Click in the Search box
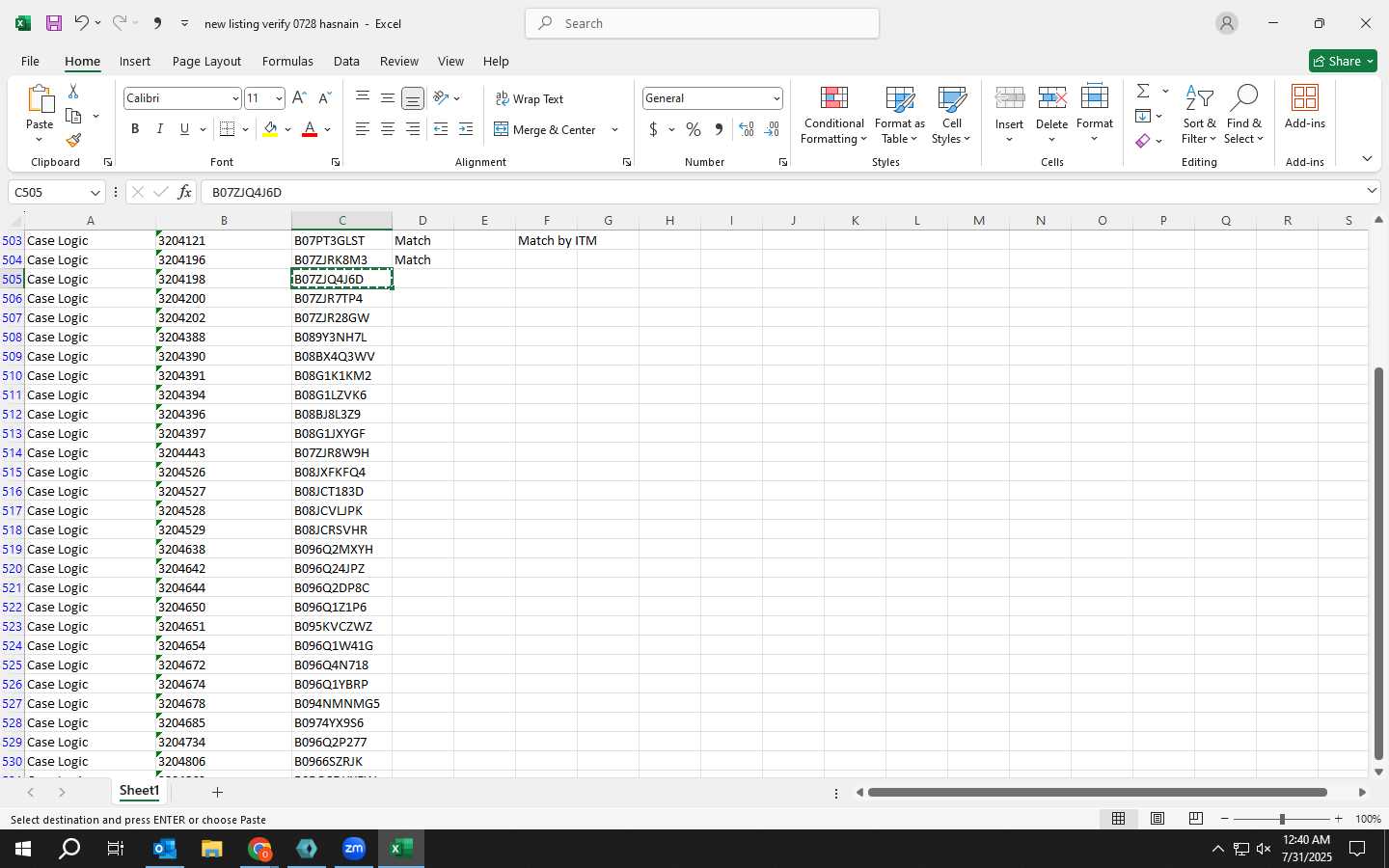 [x=702, y=23]
